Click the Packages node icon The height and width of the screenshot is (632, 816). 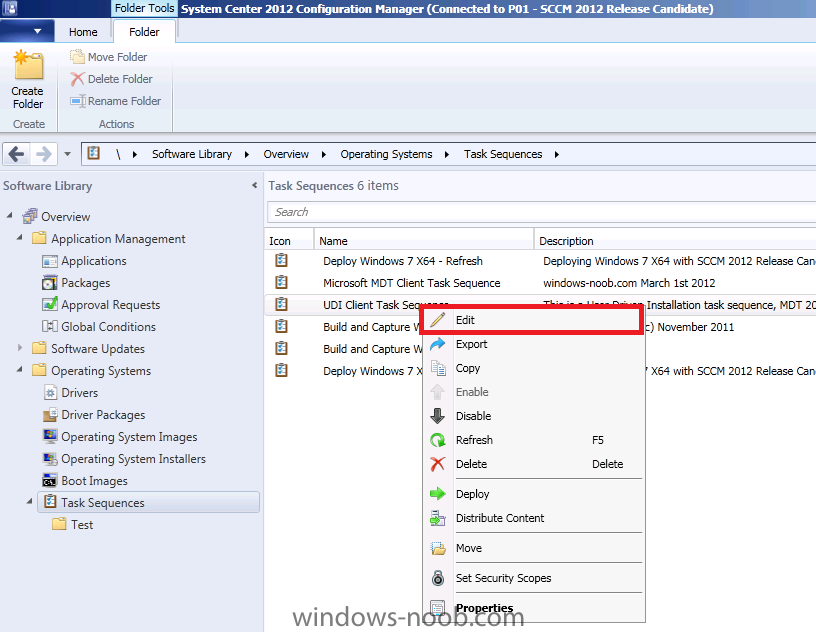pos(50,283)
